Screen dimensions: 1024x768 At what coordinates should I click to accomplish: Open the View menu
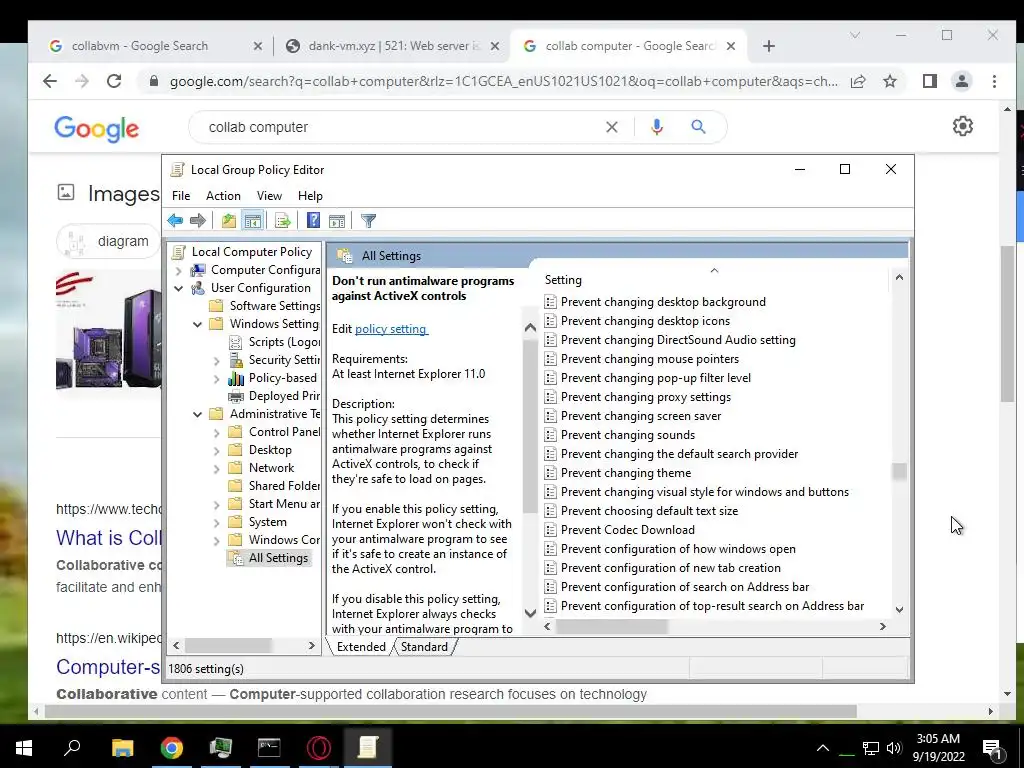click(x=269, y=196)
